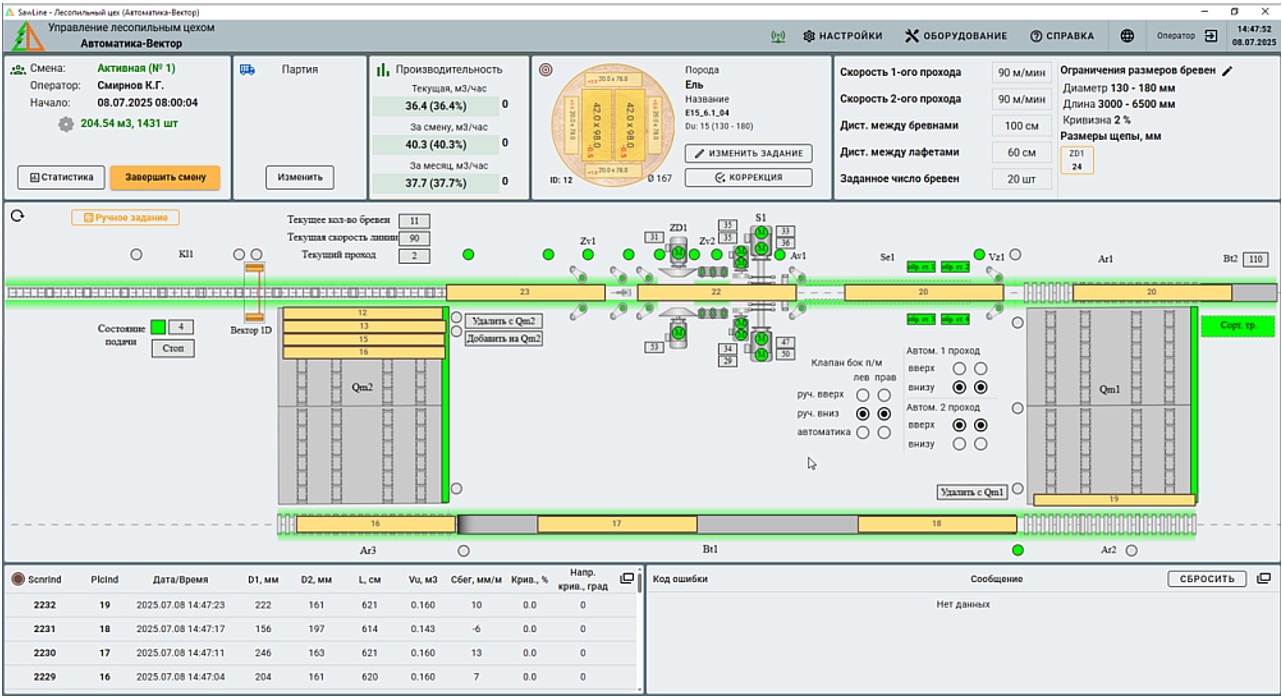Viewport: 1282px width, 697px height.
Task: Click the green feed state indicator
Action: (x=158, y=327)
